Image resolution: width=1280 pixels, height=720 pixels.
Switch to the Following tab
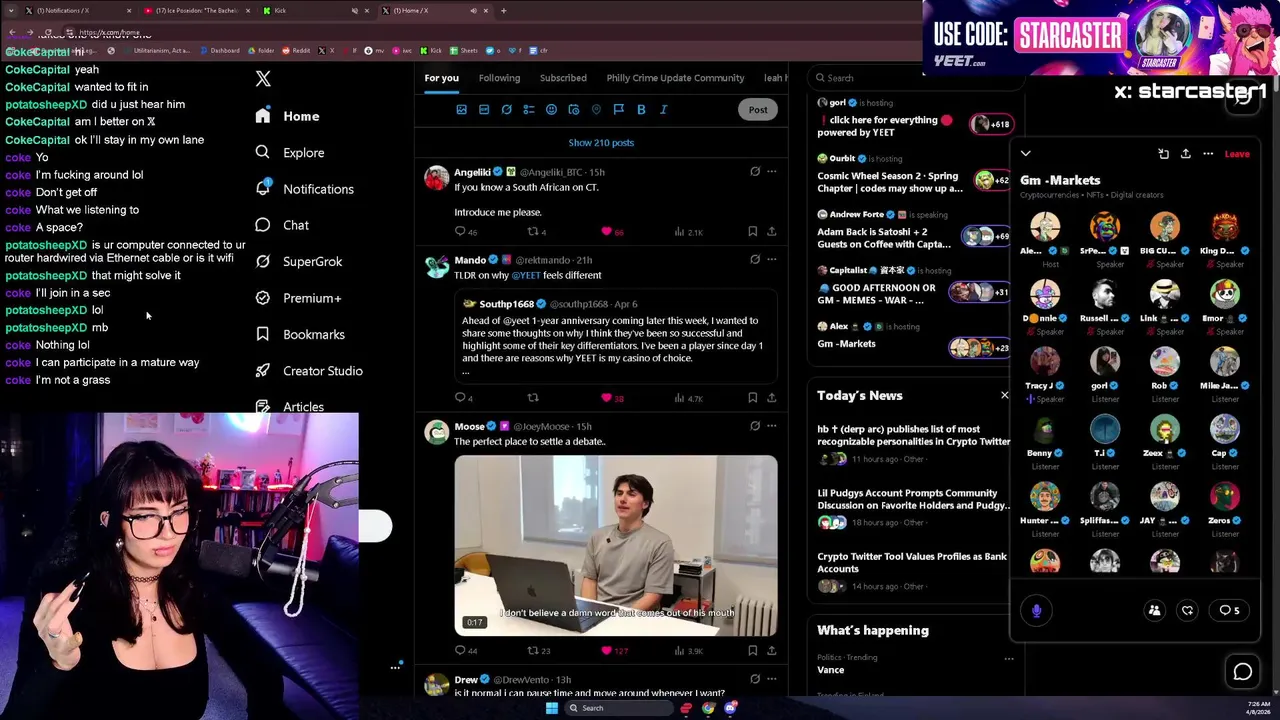click(499, 78)
